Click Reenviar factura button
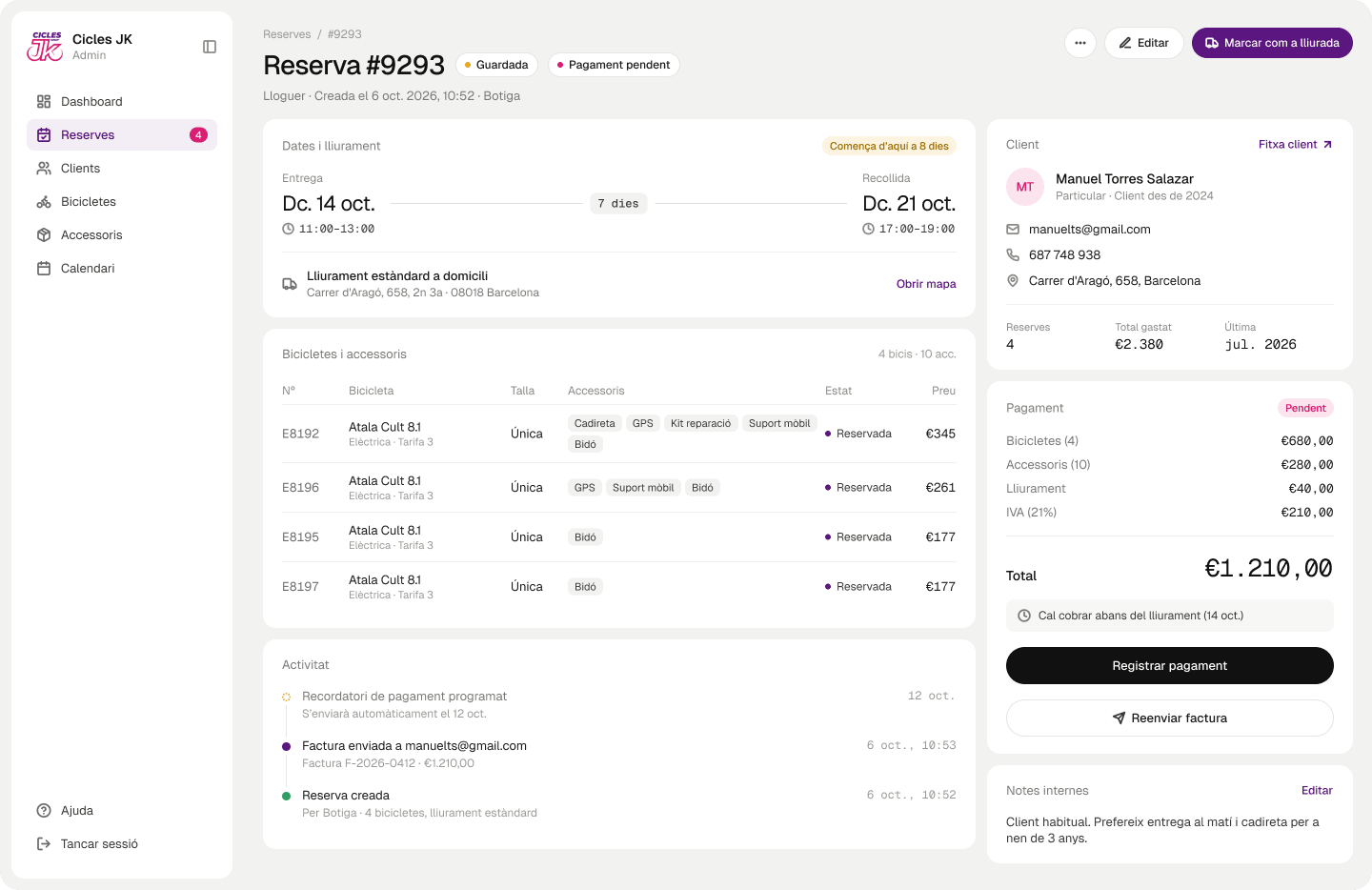This screenshot has height=890, width=1372. (x=1170, y=718)
